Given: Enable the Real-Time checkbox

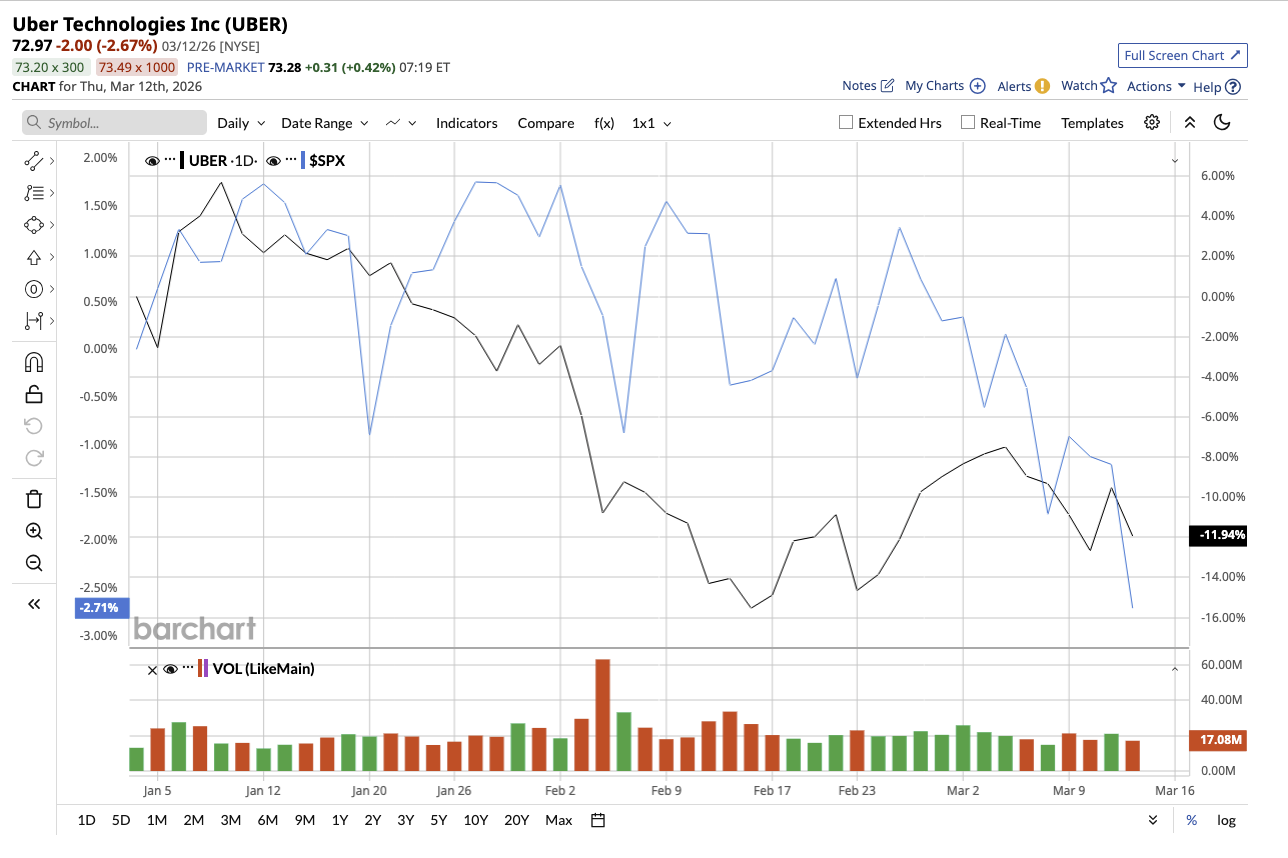Looking at the screenshot, I should [967, 122].
